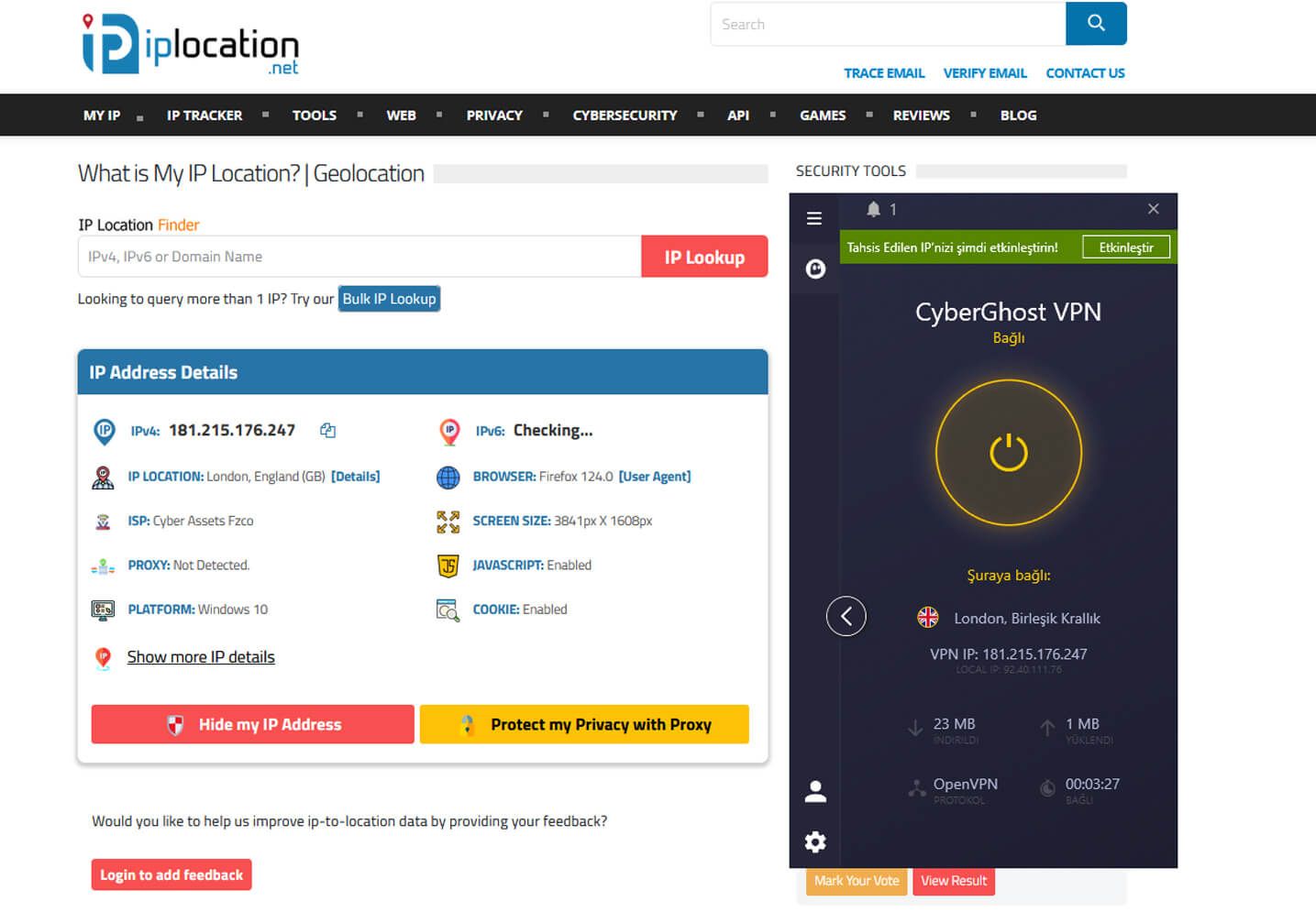Show more IP details link
This screenshot has width=1316, height=912.
(201, 657)
